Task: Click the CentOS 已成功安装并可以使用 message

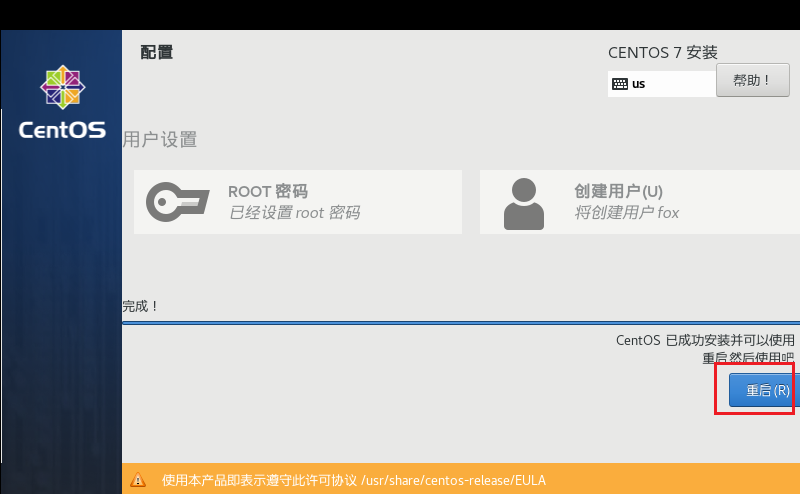Action: [x=705, y=340]
